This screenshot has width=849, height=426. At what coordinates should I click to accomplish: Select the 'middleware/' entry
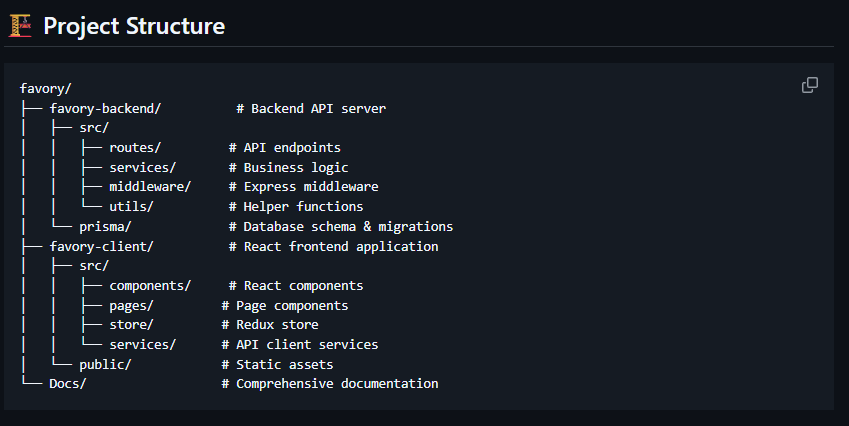click(150, 187)
